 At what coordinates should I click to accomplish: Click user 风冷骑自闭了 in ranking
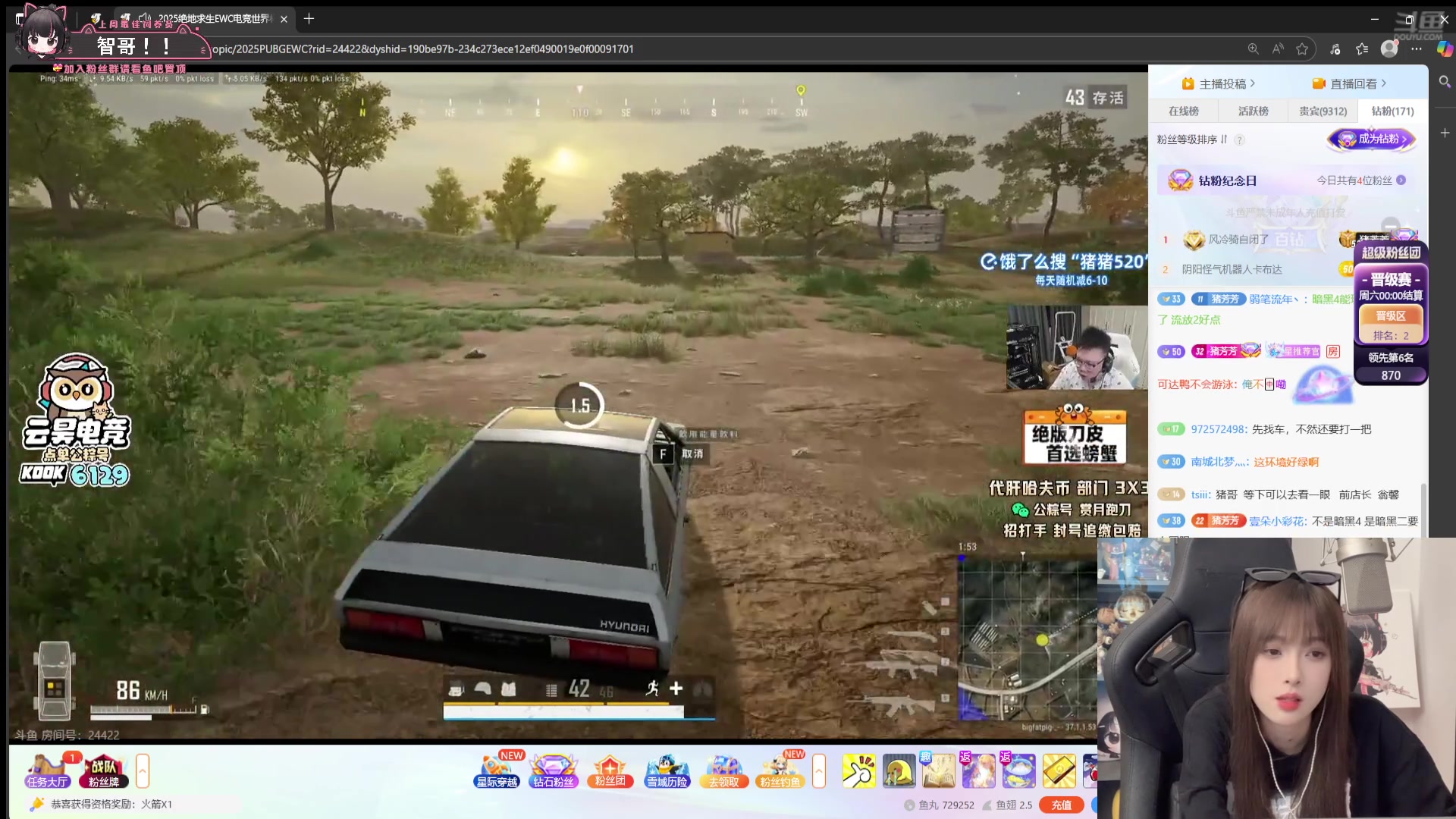pyautogui.click(x=1238, y=240)
